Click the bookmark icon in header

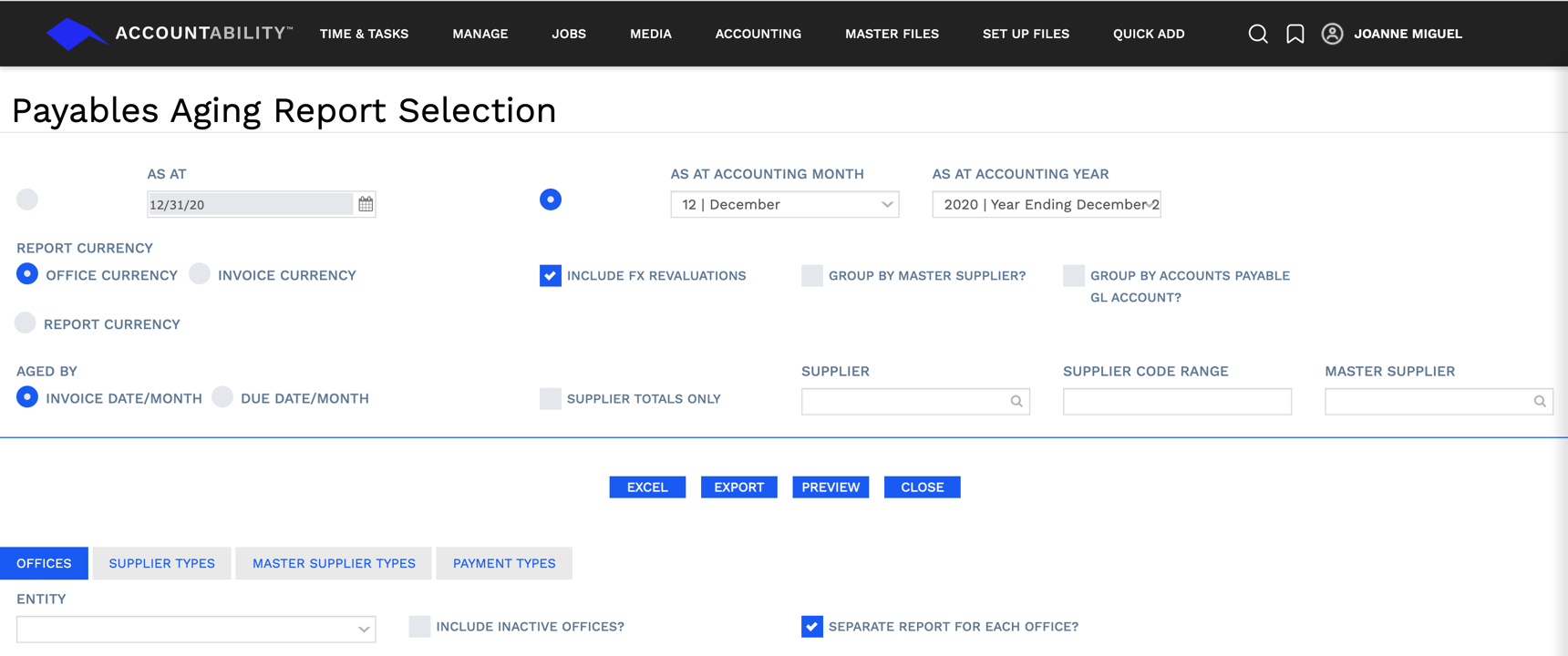click(1295, 34)
